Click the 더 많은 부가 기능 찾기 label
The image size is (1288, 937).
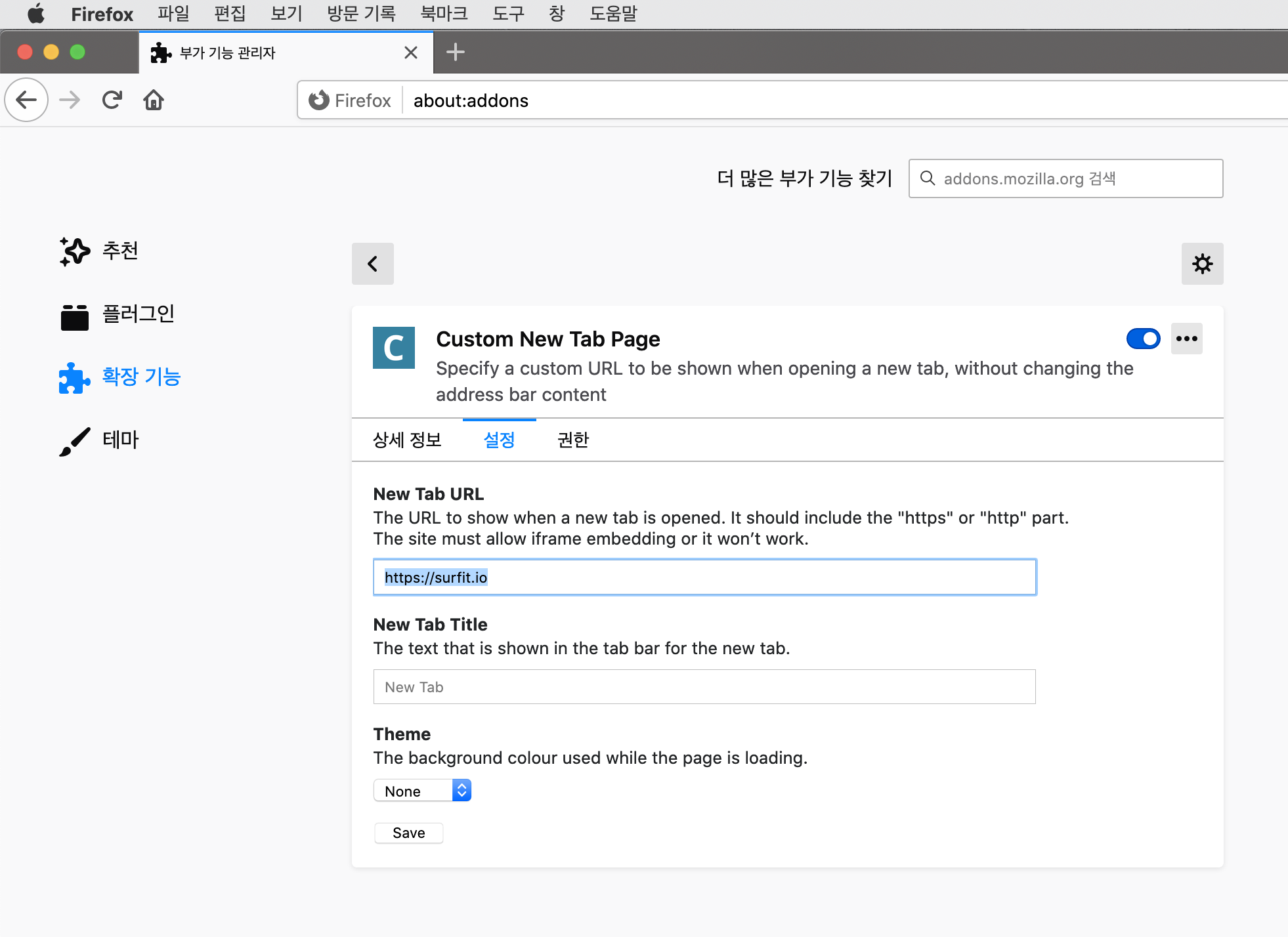coord(805,178)
